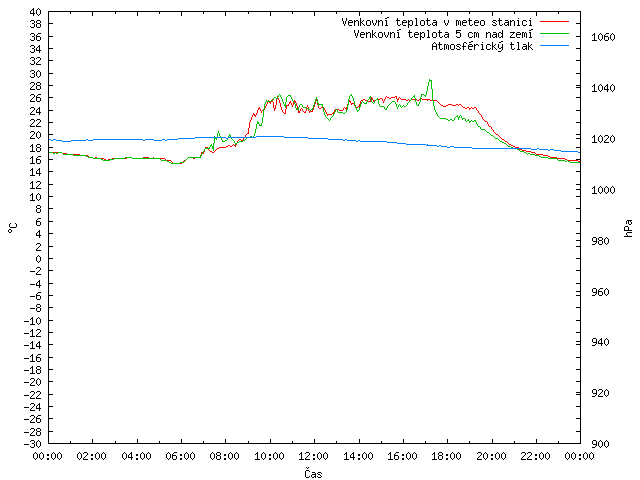
Task: Click legend label 'Atmosférický tlak'
Action: click(482, 47)
